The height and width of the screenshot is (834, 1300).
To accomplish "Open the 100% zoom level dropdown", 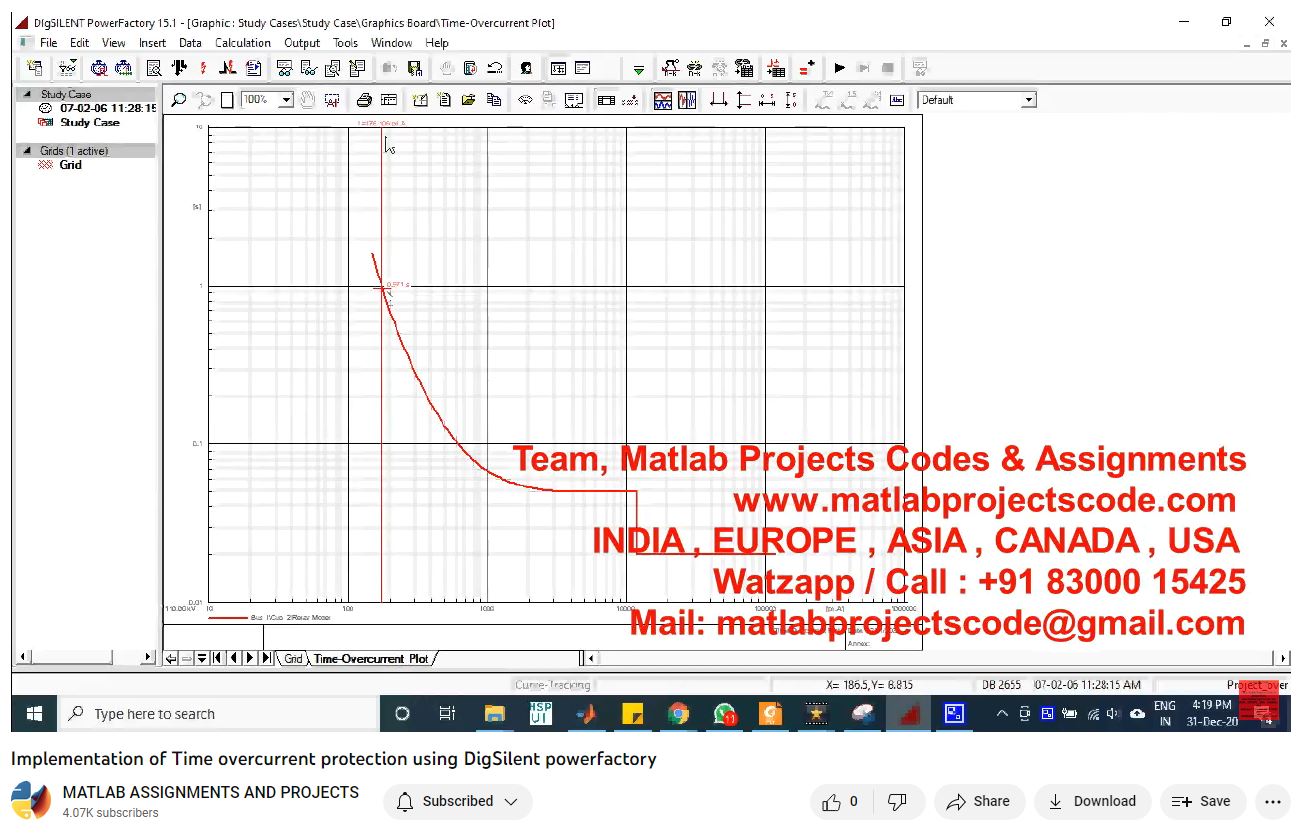I will point(286,100).
